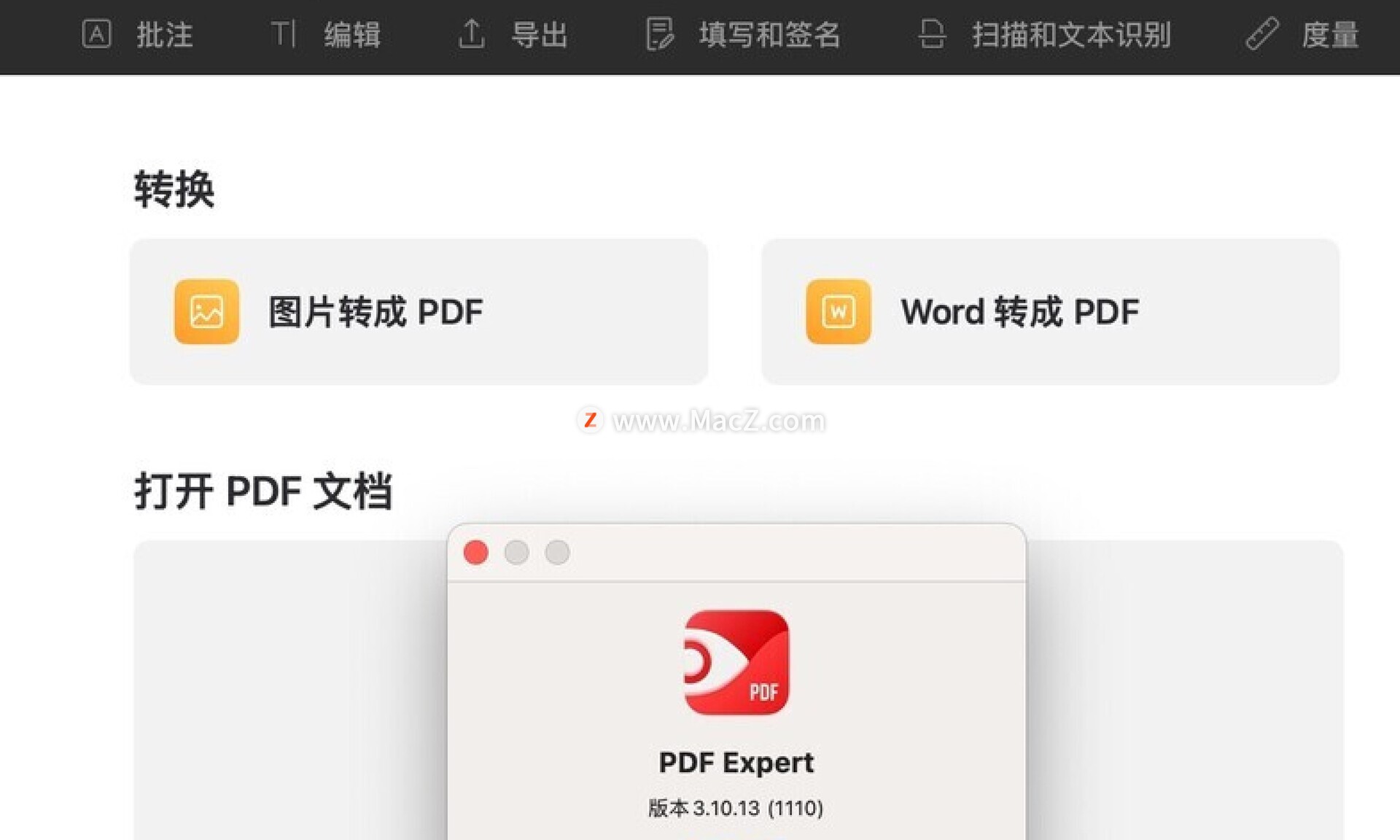This screenshot has width=1400, height=840.
Task: Close the PDF Expert about window
Action: [x=476, y=553]
